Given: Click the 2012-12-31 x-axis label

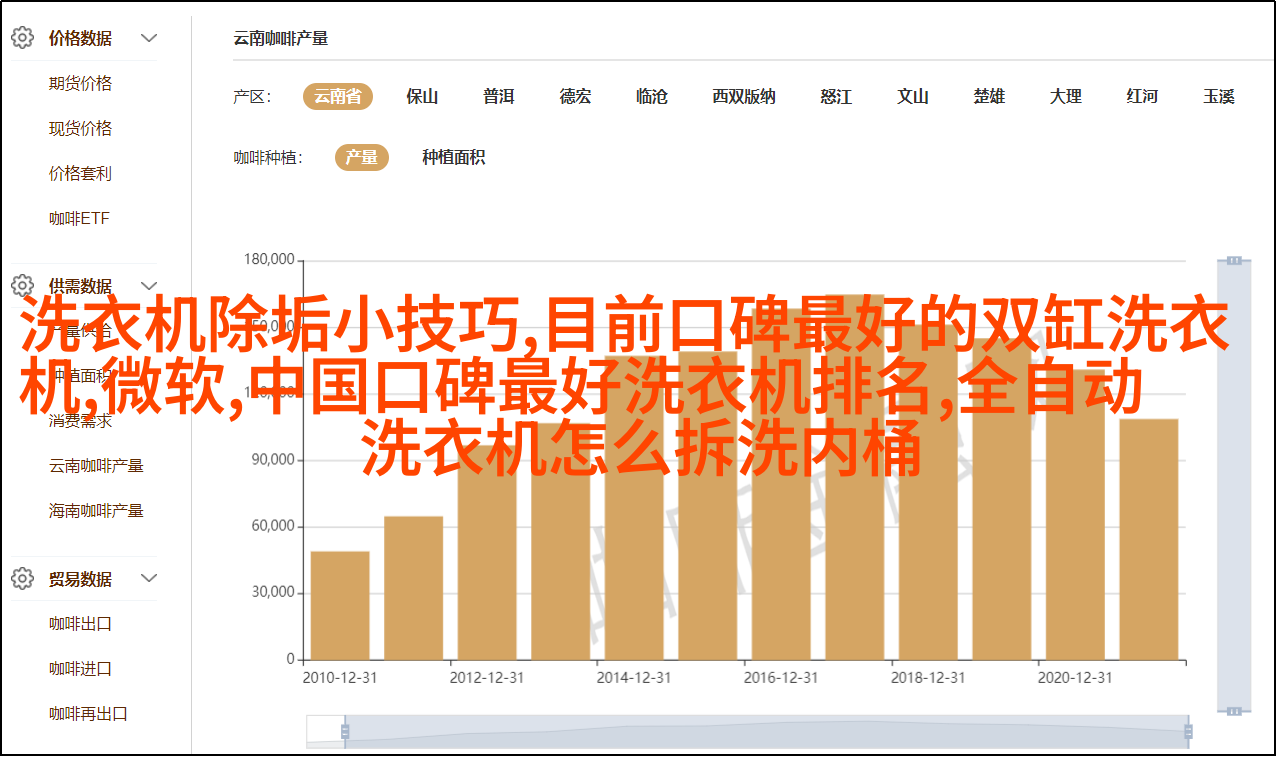Looking at the screenshot, I should point(487,677).
